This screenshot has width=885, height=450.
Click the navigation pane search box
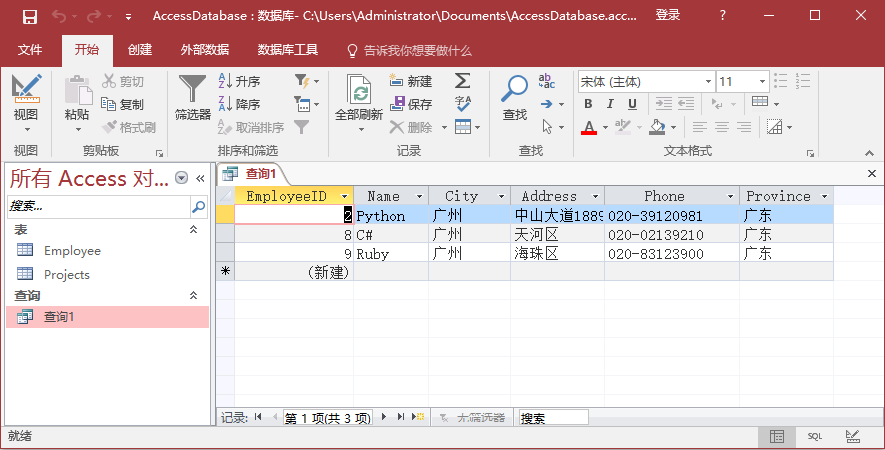pyautogui.click(x=98, y=206)
